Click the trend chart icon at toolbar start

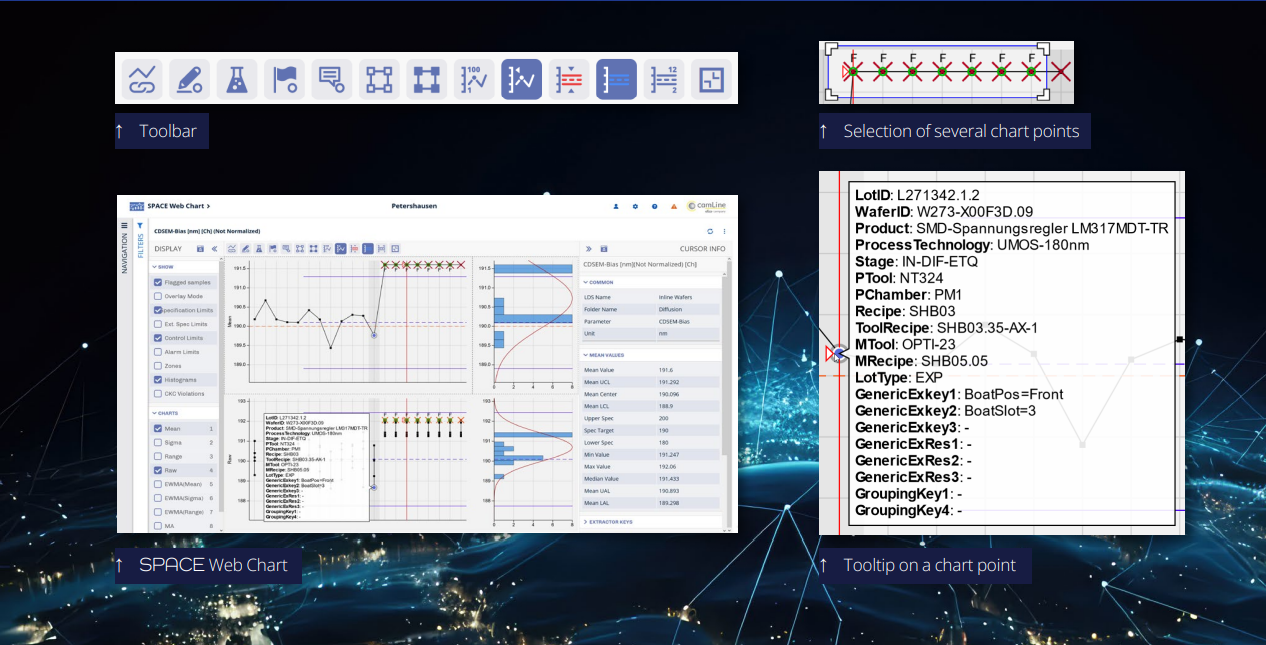pyautogui.click(x=140, y=78)
